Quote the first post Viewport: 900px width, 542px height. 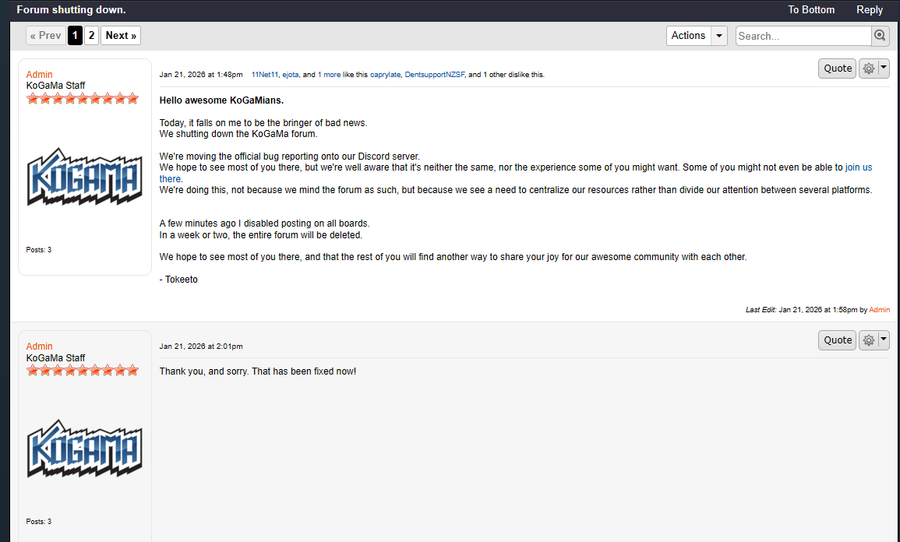click(x=837, y=69)
